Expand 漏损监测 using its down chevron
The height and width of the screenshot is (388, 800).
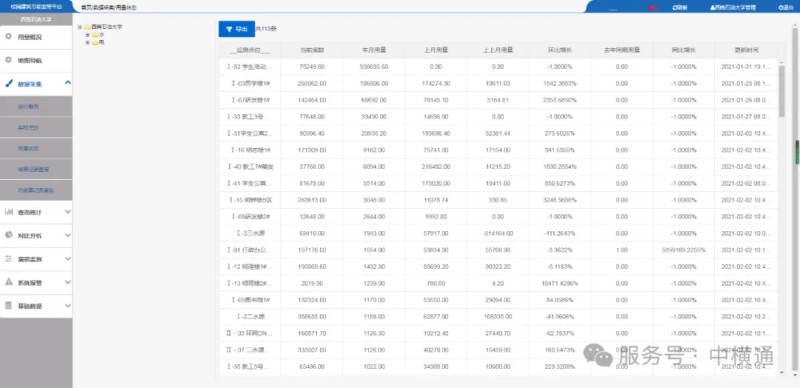tap(68, 259)
